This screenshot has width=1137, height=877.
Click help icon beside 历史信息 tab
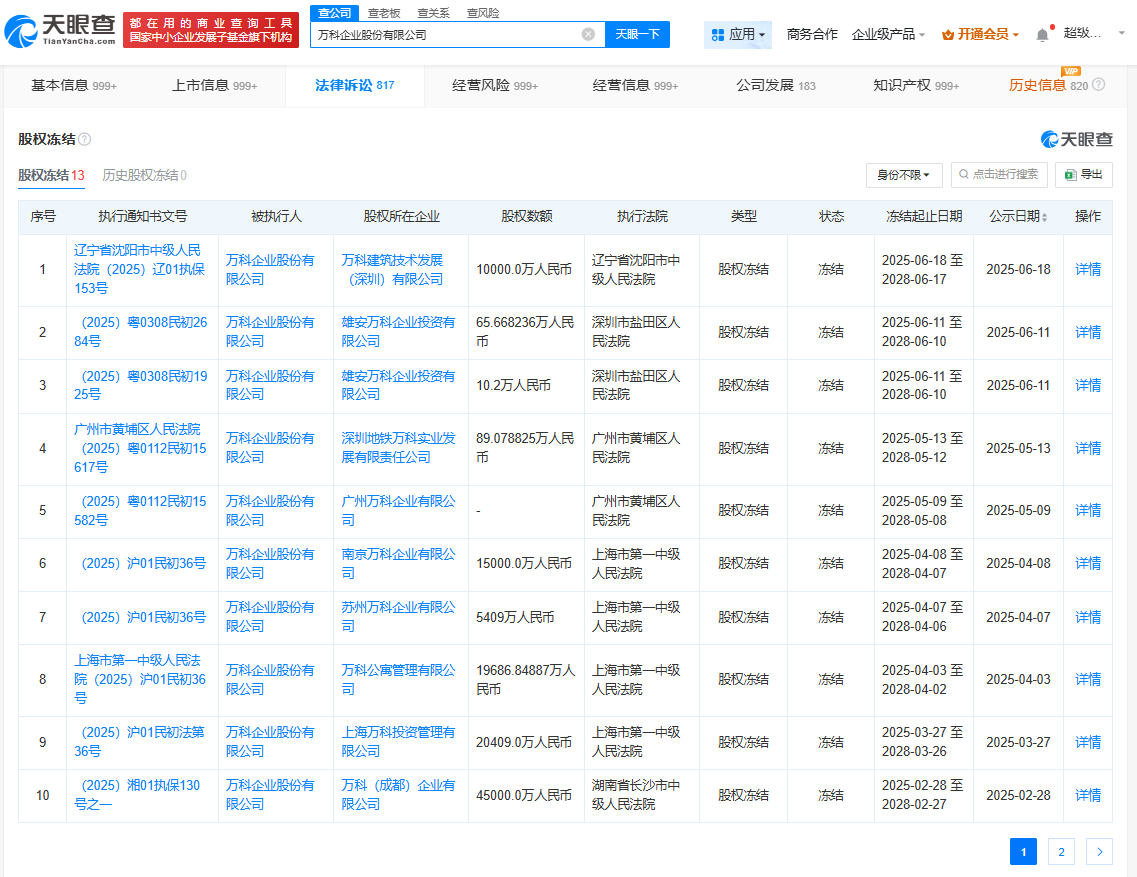click(1099, 85)
